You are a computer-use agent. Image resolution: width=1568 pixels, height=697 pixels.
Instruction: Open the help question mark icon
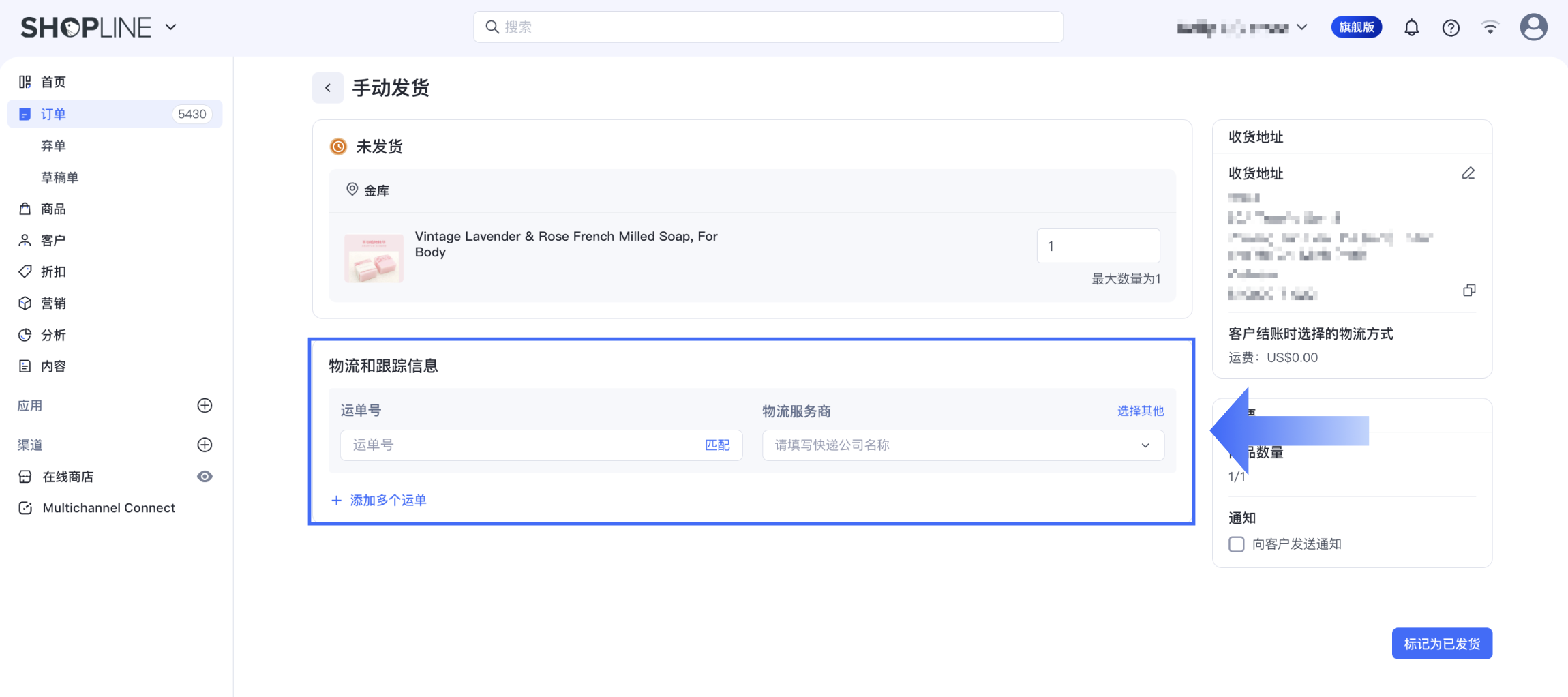pyautogui.click(x=1451, y=27)
